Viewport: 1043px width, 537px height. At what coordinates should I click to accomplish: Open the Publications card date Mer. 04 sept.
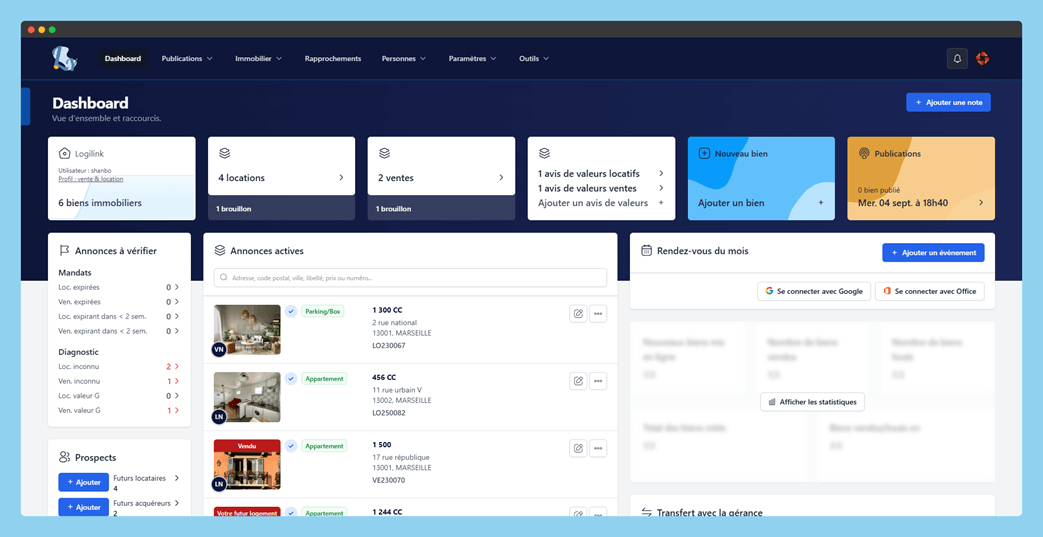[903, 203]
